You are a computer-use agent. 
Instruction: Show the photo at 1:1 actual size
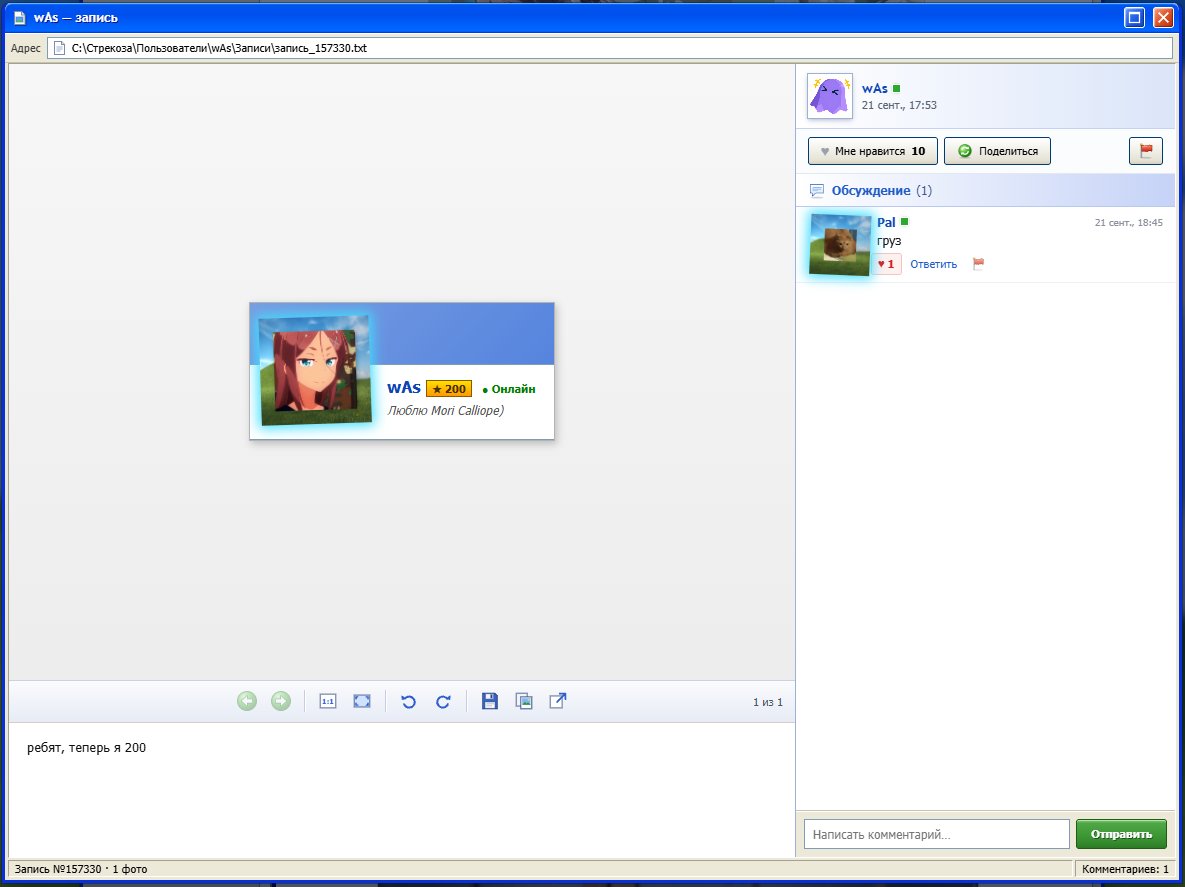327,701
